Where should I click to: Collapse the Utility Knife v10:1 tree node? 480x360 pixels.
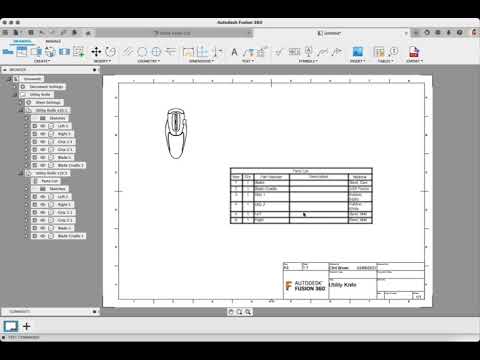coord(21,110)
